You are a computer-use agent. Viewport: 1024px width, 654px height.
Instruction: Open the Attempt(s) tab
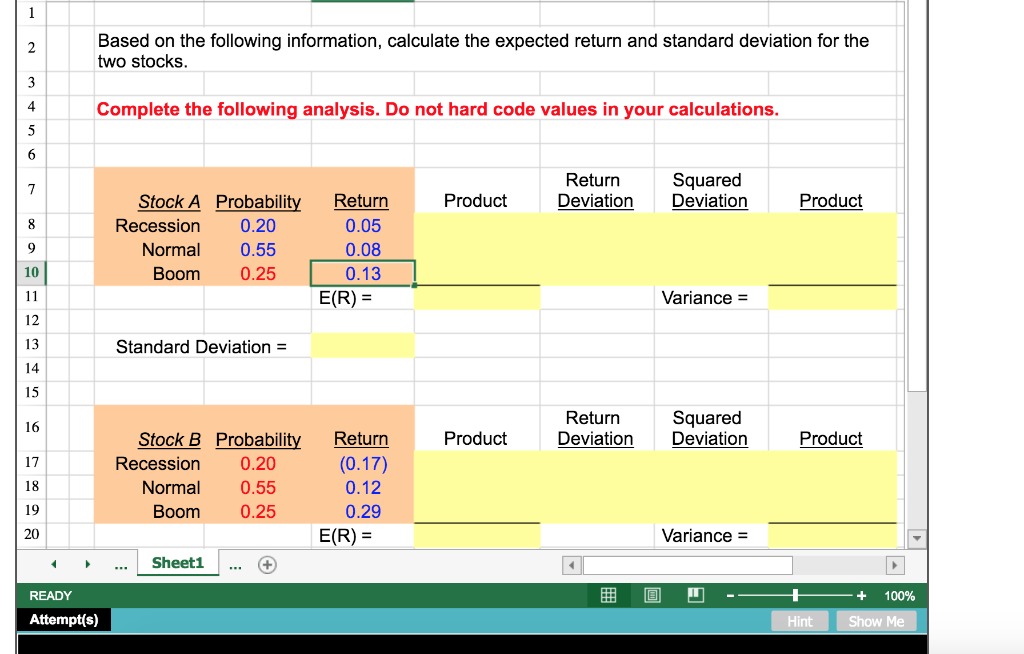(x=63, y=619)
